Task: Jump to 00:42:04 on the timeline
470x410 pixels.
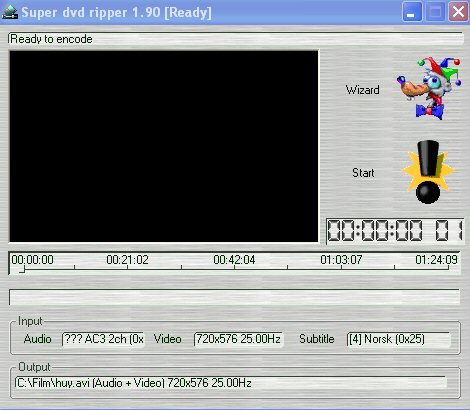Action: click(234, 260)
